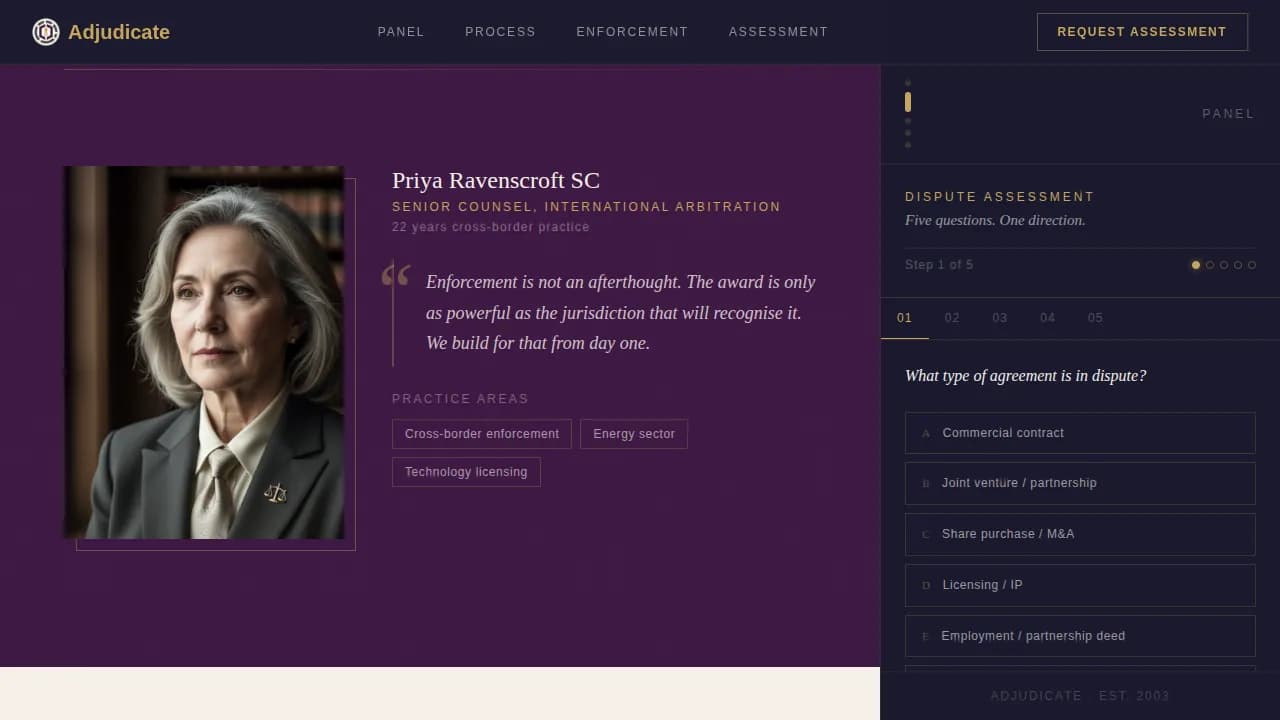Click the Technology licensing tag
This screenshot has height=720, width=1280.
coord(466,472)
